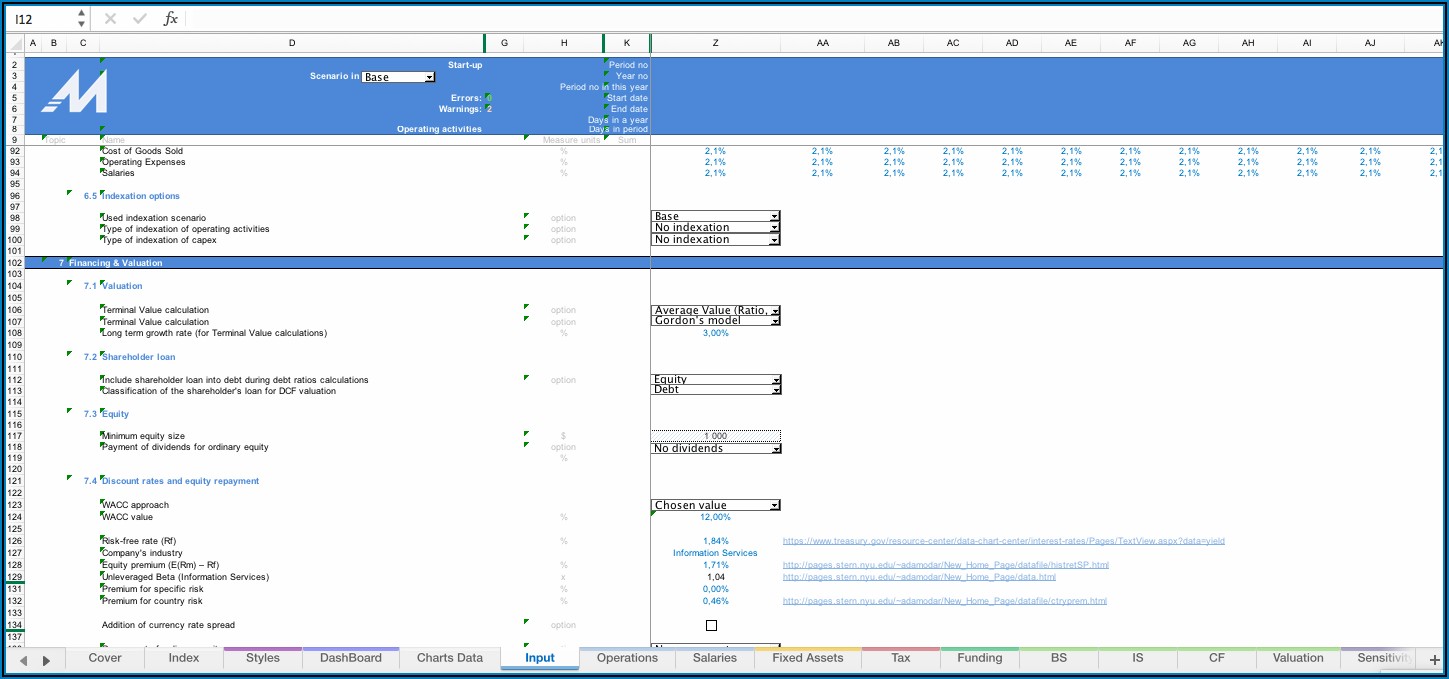Open the No dividends payment dropdown
The height and width of the screenshot is (679, 1449).
[x=774, y=449]
